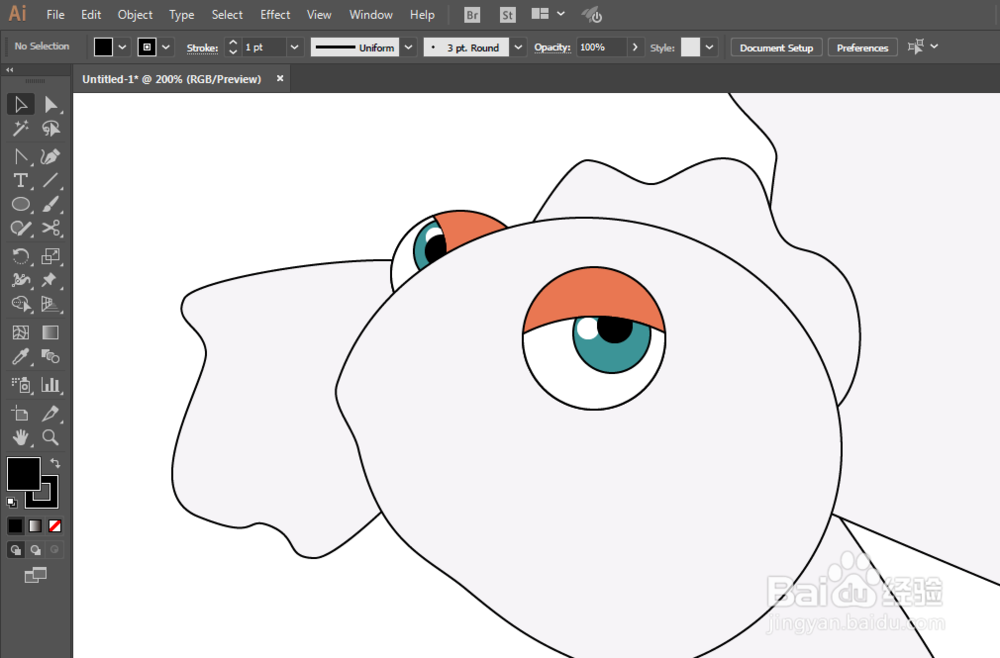This screenshot has width=1000, height=658.
Task: Open the Type menu
Action: tap(182, 14)
